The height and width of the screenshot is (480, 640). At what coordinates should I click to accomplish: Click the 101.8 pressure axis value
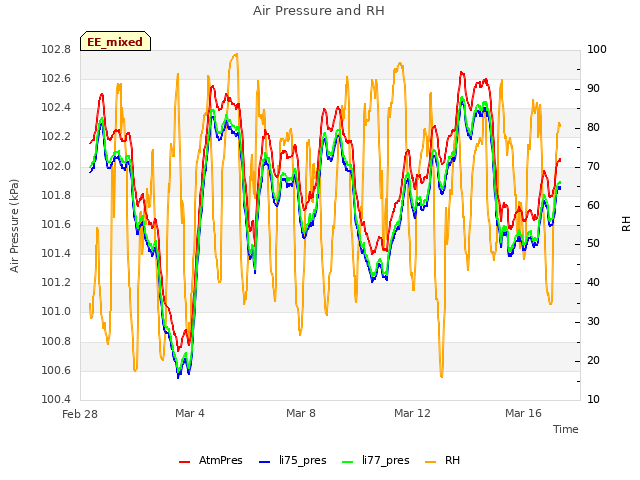coord(56,195)
